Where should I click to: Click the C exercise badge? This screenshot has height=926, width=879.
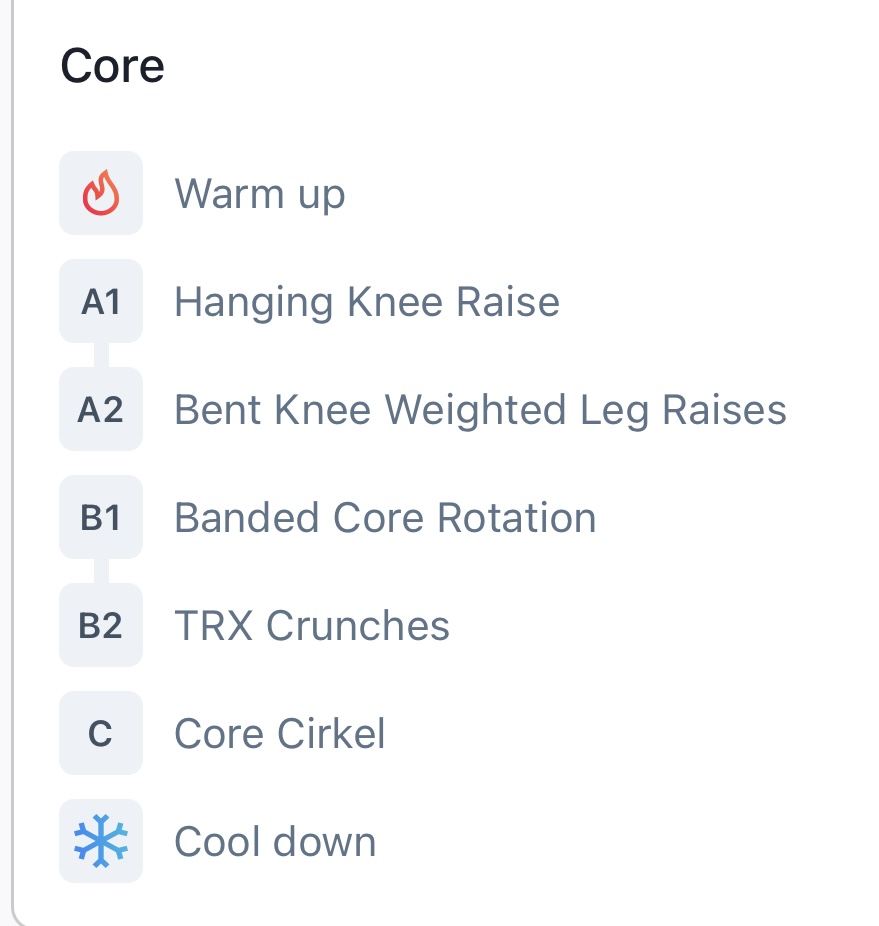click(x=101, y=733)
